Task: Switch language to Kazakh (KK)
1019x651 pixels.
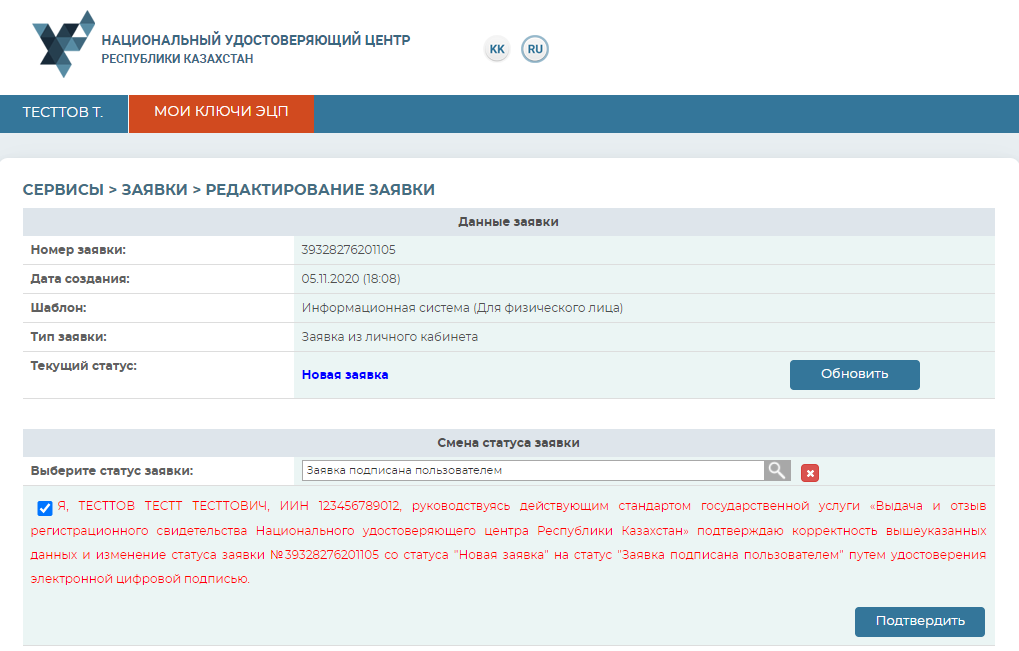Action: [x=497, y=49]
